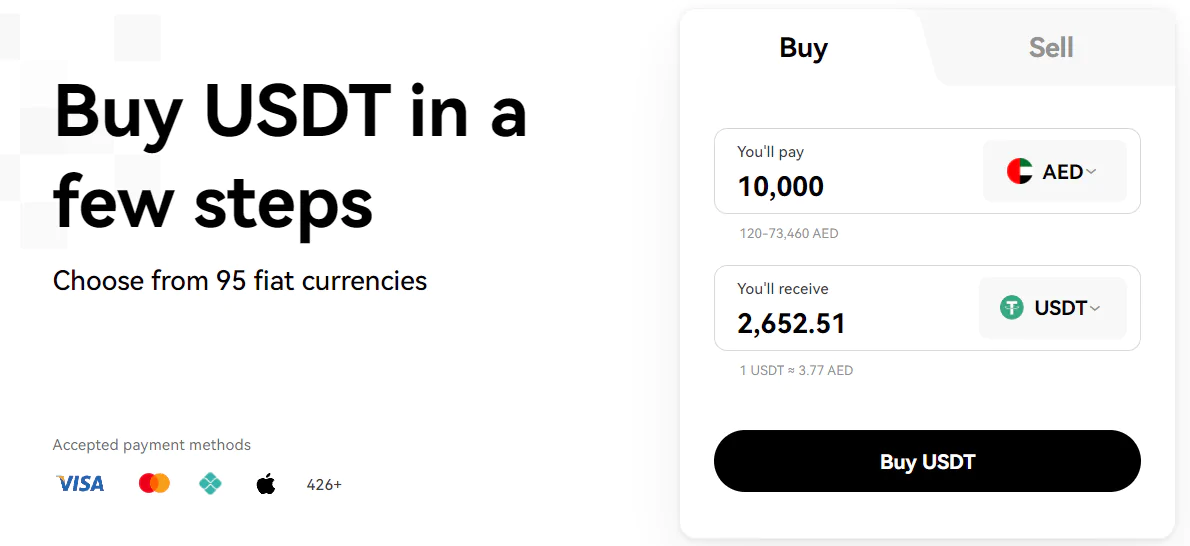This screenshot has width=1190, height=546.
Task: Click the Accepted payment methods label
Action: pyautogui.click(x=152, y=445)
